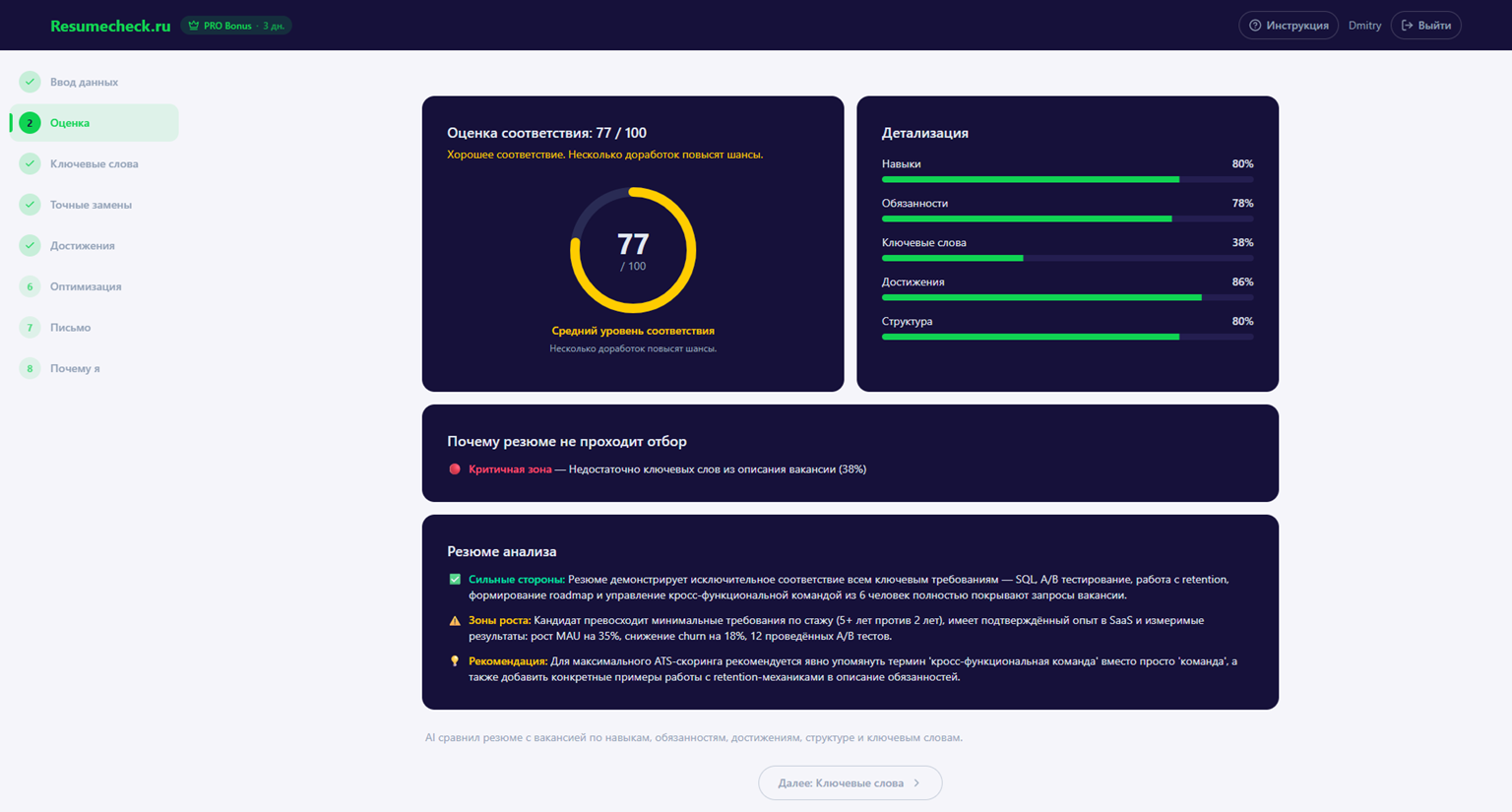
Task: Open Инструкция help
Action: (x=1289, y=25)
